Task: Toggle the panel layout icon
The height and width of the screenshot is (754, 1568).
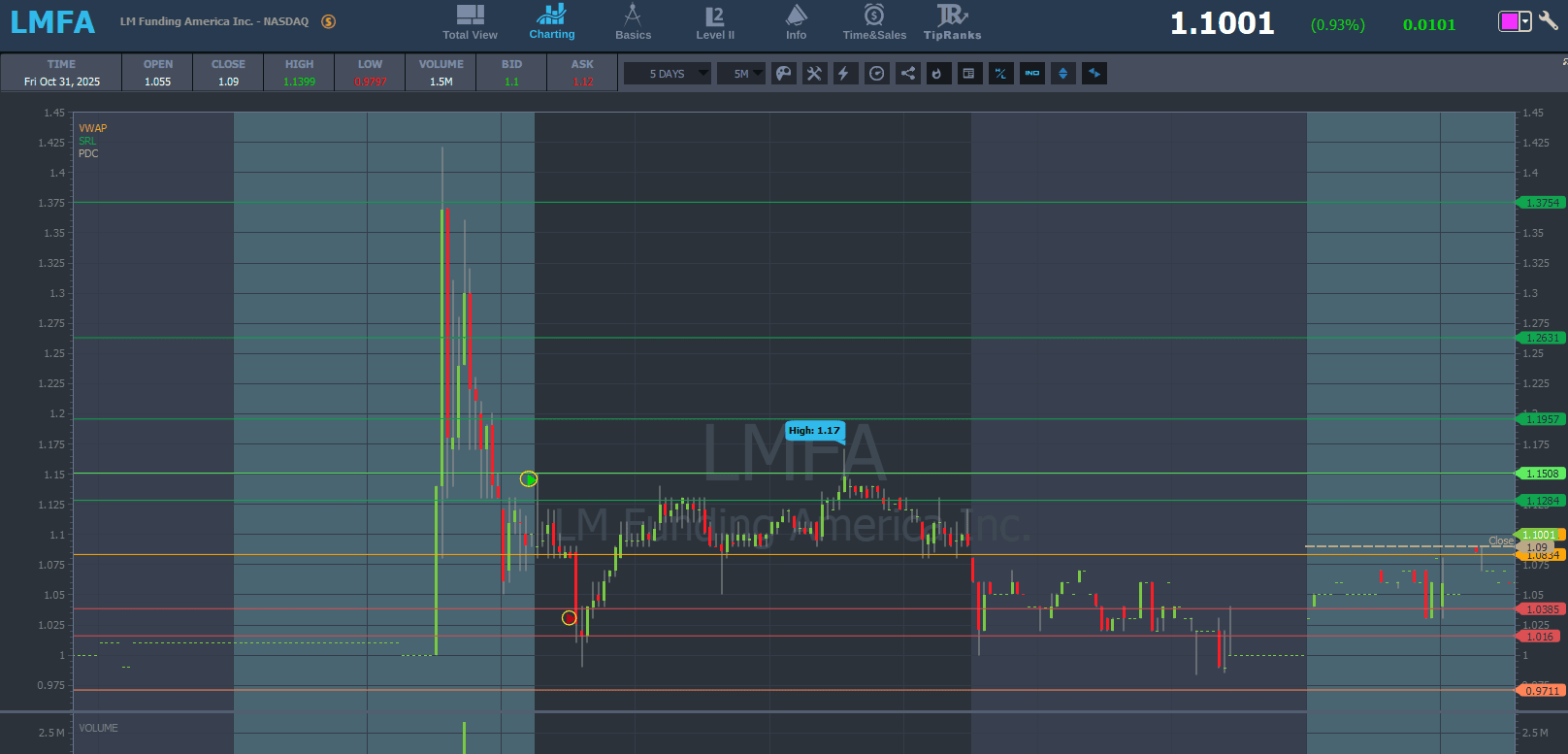Action: (969, 74)
